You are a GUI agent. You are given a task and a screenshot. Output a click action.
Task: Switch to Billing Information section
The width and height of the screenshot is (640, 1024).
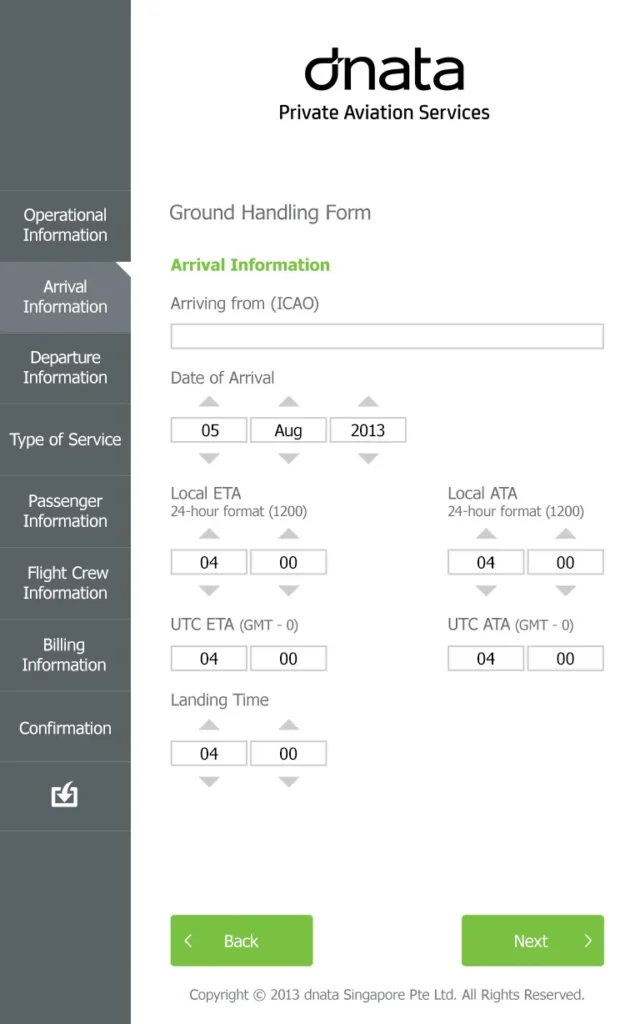point(65,655)
